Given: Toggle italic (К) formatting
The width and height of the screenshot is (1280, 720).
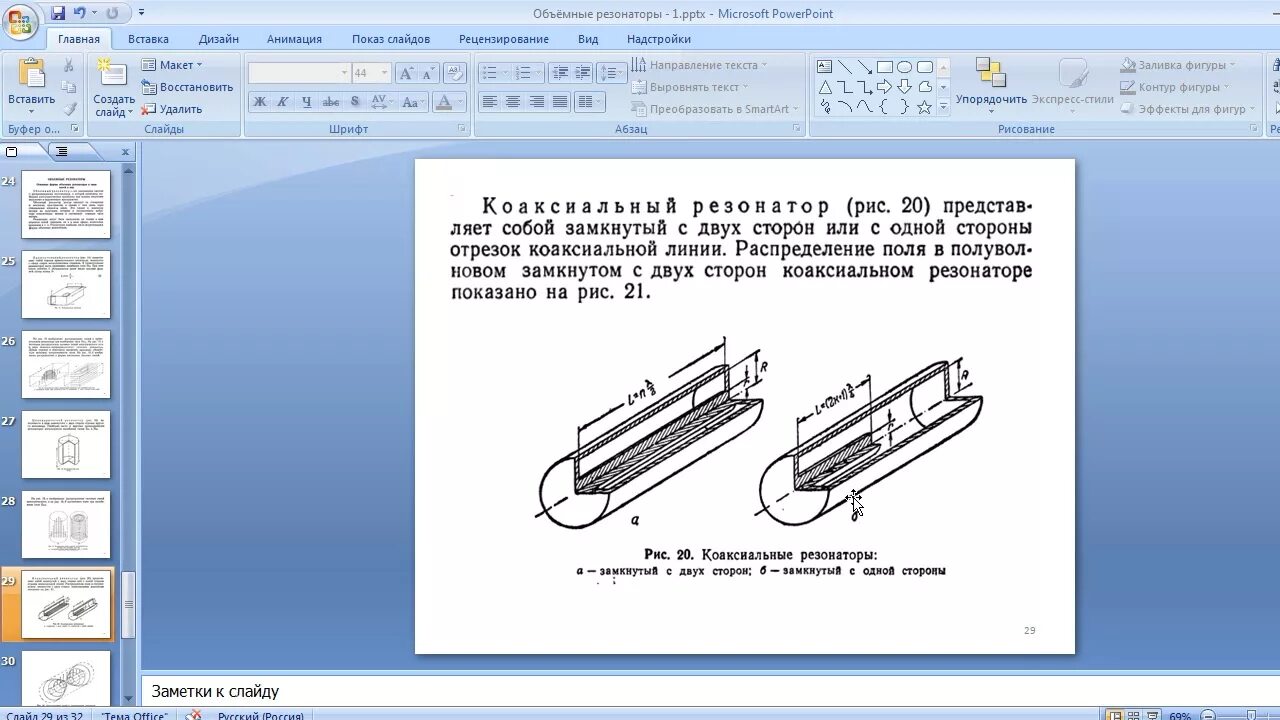Looking at the screenshot, I should click(283, 102).
